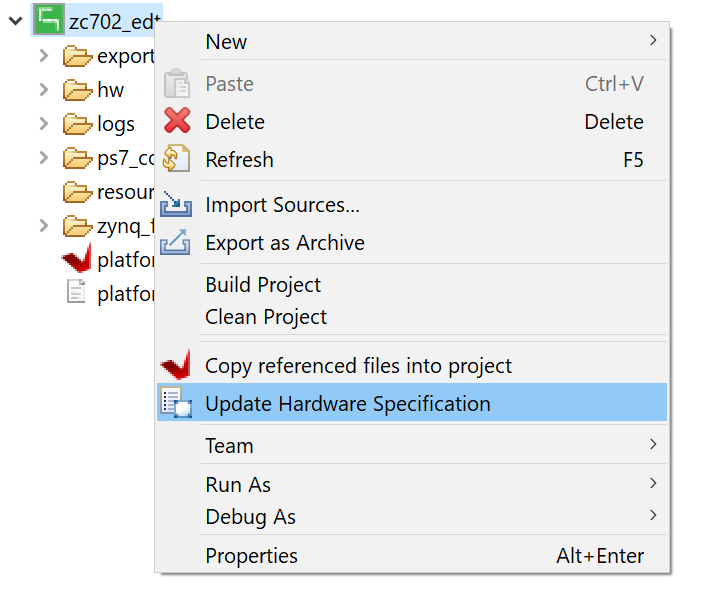Open the Debug As submenu arrow

[653, 515]
